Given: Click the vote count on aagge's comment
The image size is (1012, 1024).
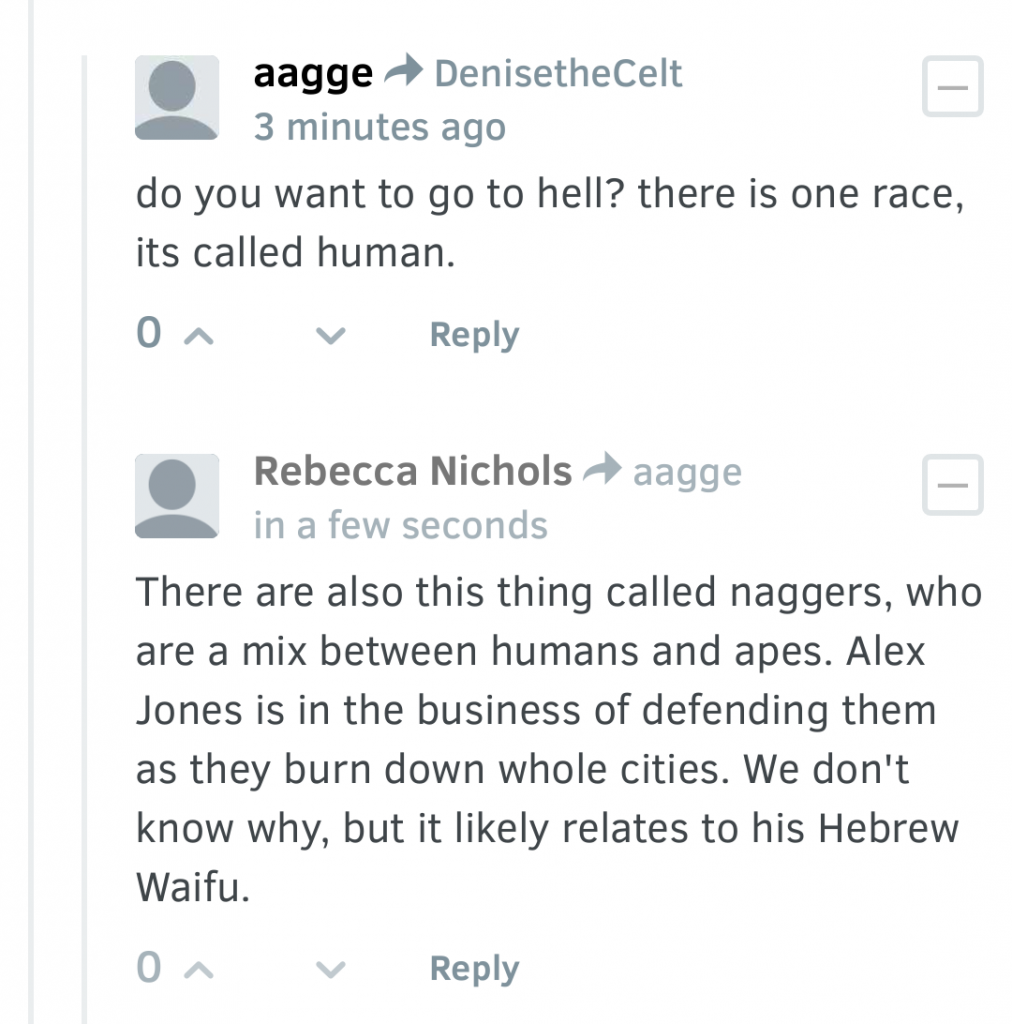Looking at the screenshot, I should 148,334.
